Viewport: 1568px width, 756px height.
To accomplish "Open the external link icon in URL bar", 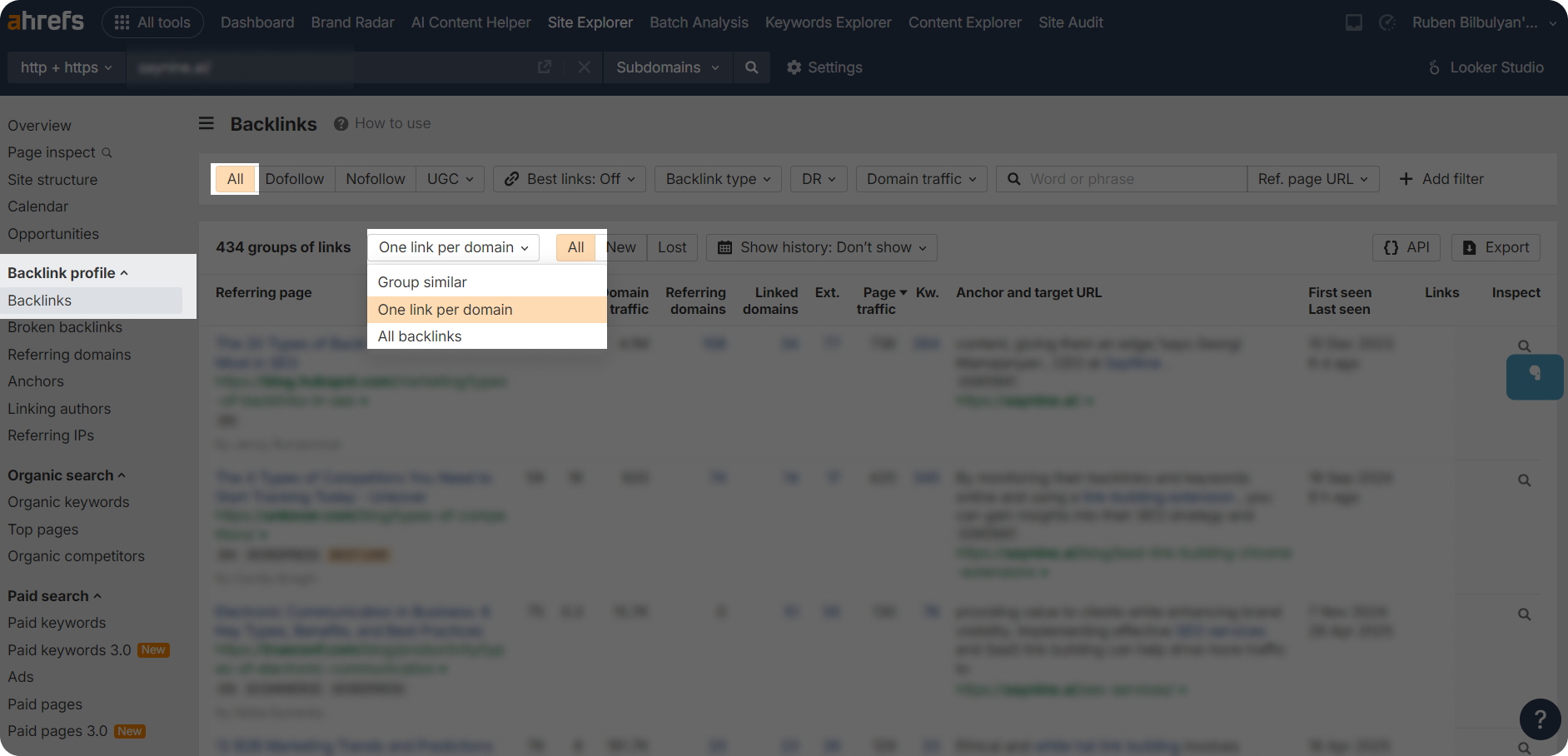I will click(545, 67).
